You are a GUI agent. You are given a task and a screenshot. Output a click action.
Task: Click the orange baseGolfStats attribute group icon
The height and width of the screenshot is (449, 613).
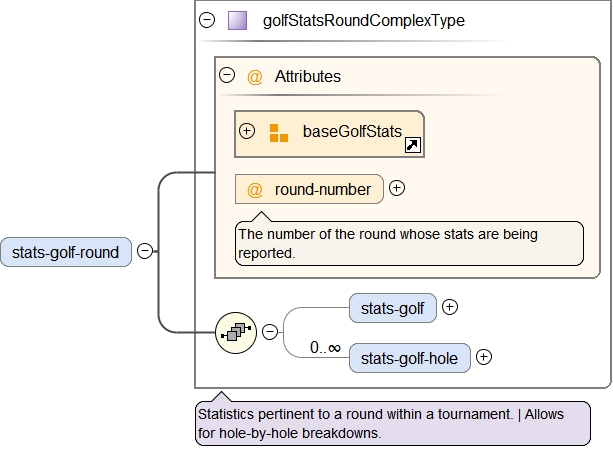[x=278, y=132]
